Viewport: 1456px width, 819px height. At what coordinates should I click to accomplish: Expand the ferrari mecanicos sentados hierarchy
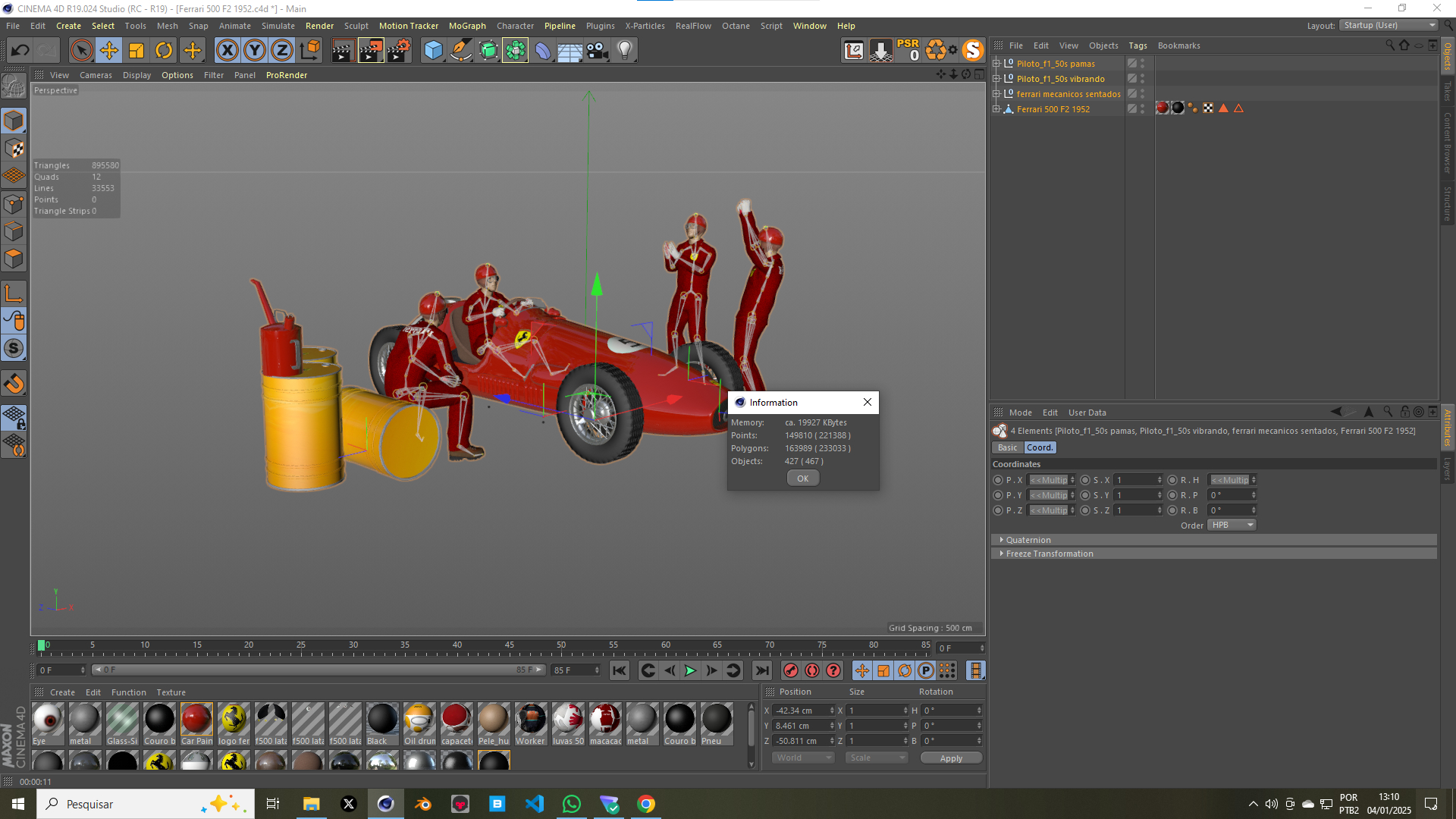[996, 93]
